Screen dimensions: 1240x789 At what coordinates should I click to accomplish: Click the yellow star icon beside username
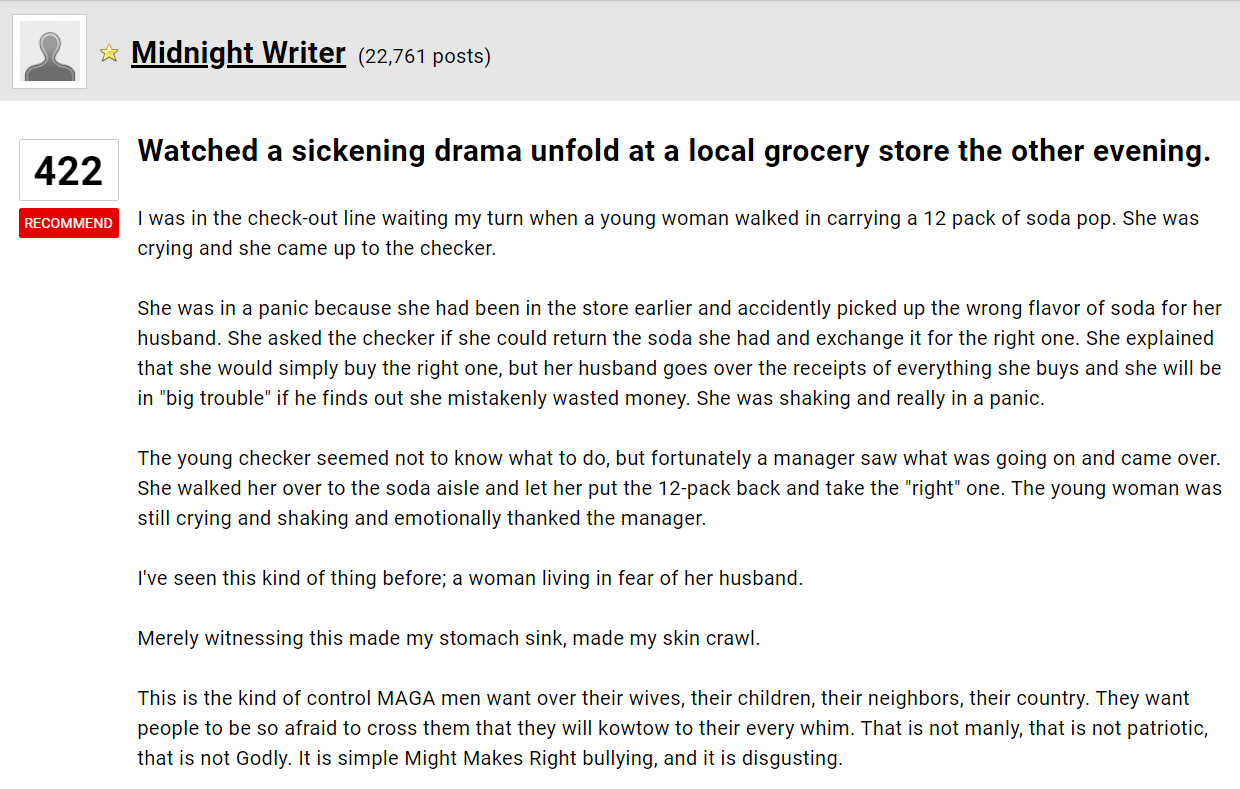click(x=109, y=53)
